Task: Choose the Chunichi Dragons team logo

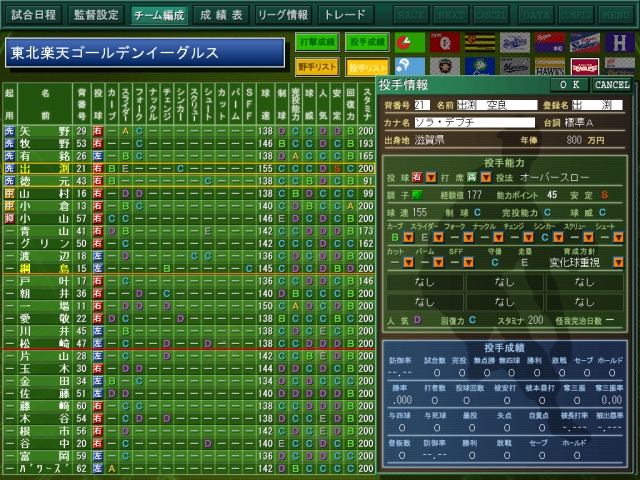Action: (x=550, y=42)
